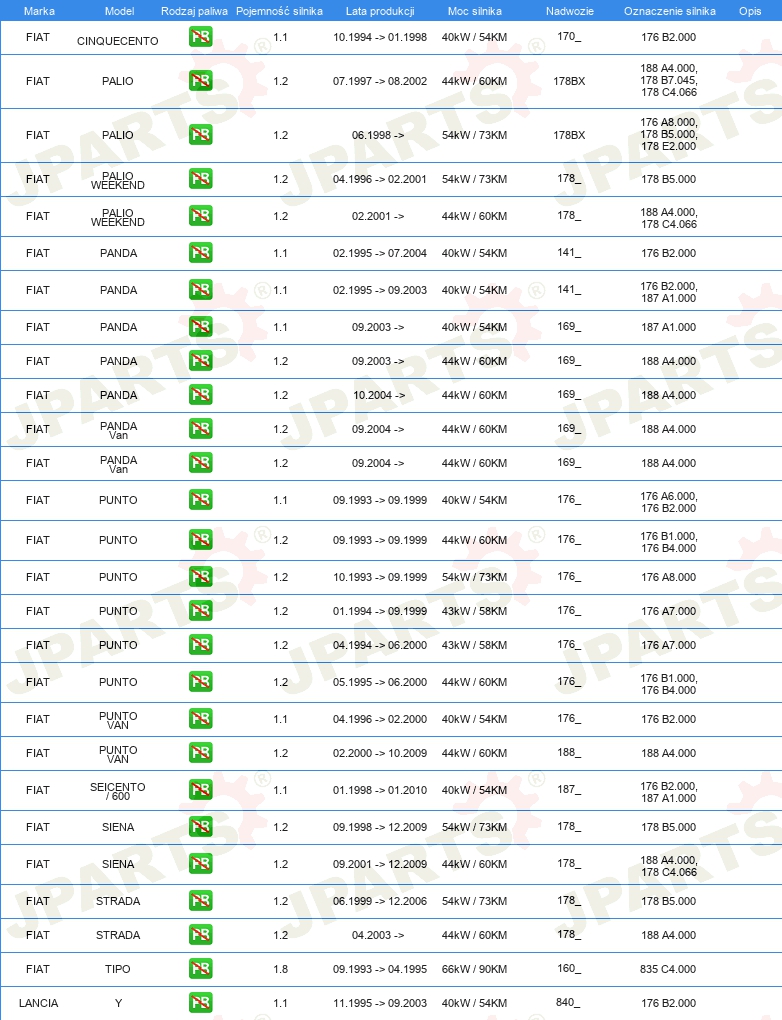Screen dimensions: 782x1020
Task: Click fuel icon for STRADA 04.2003 row
Action: (200, 935)
